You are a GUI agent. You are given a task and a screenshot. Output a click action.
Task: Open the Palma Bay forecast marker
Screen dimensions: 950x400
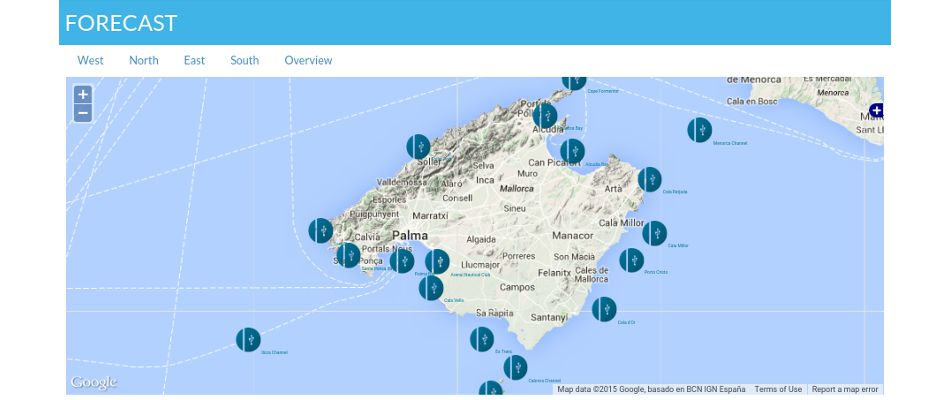[402, 261]
